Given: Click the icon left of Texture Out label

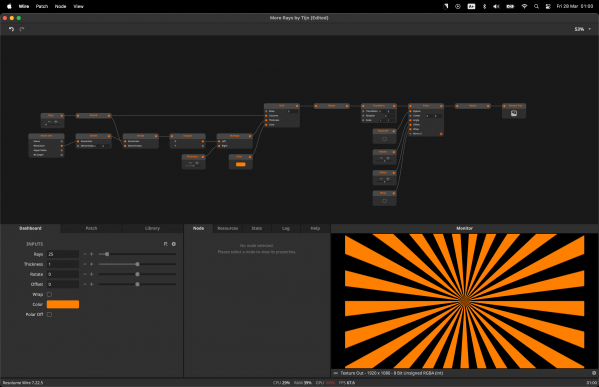Looking at the screenshot, I should [335, 373].
